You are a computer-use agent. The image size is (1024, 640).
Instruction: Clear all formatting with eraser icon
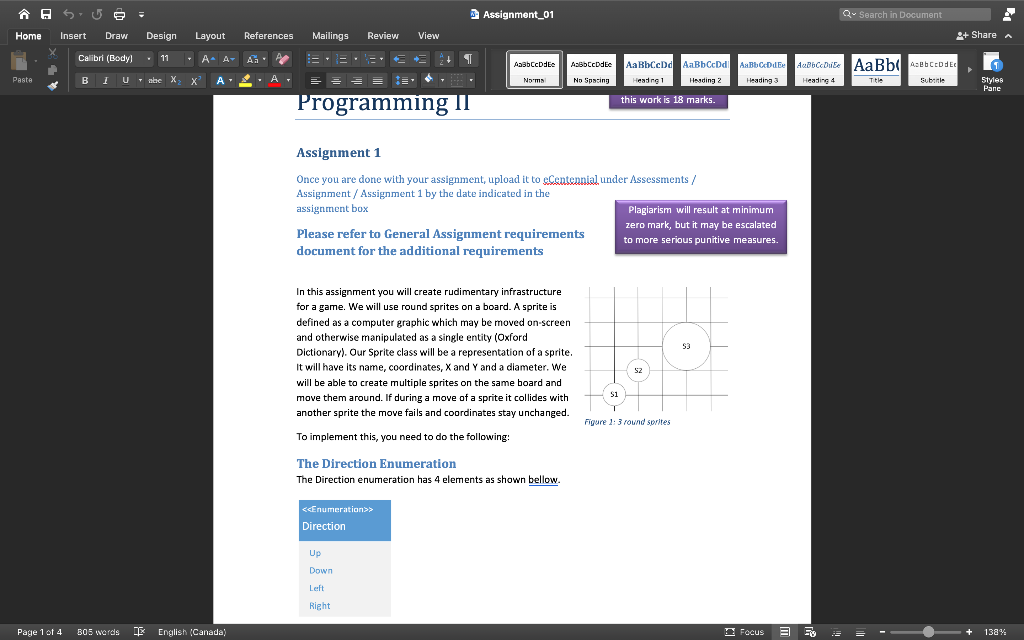coord(282,59)
